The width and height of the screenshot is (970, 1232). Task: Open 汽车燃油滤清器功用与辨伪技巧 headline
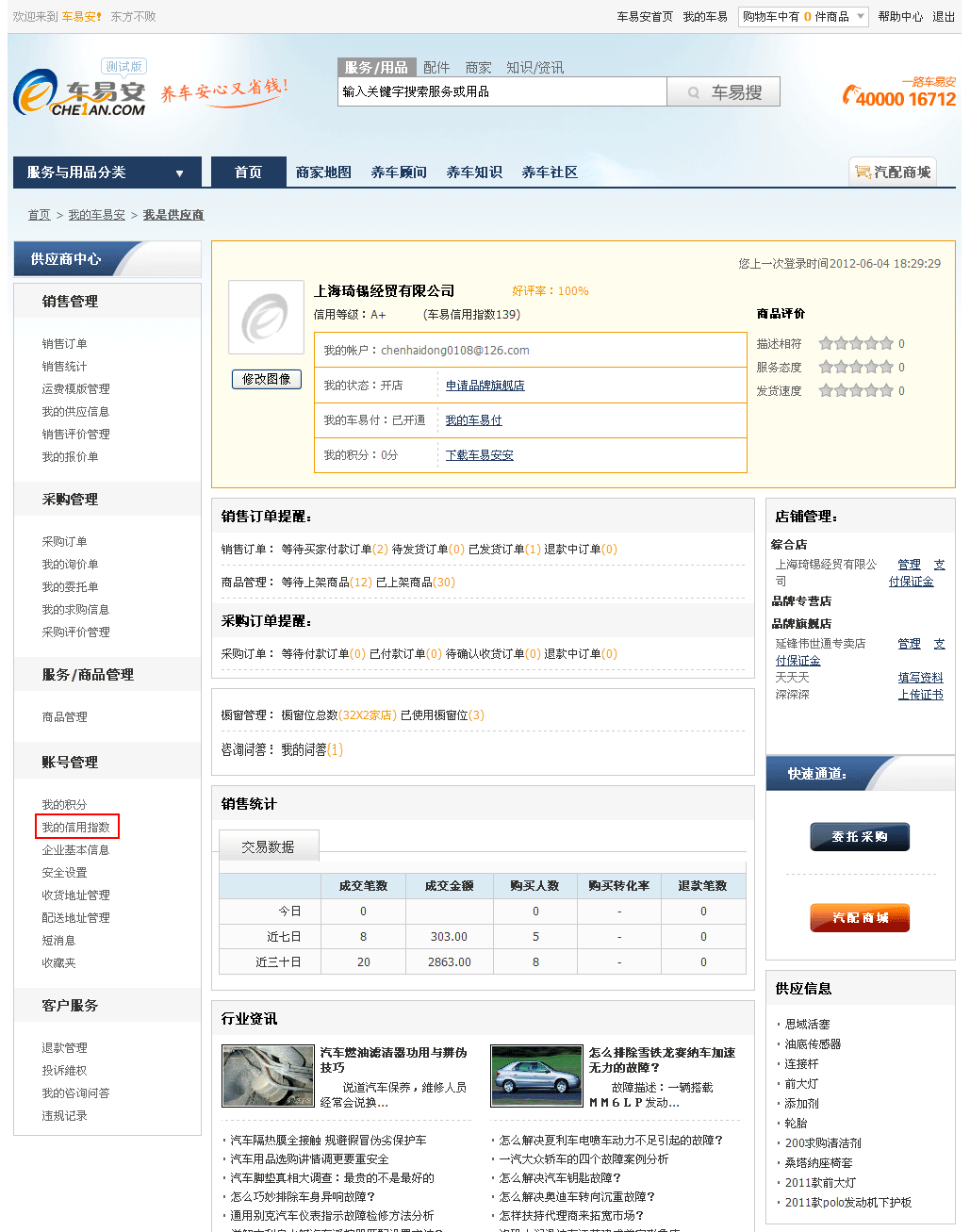pos(393,1060)
